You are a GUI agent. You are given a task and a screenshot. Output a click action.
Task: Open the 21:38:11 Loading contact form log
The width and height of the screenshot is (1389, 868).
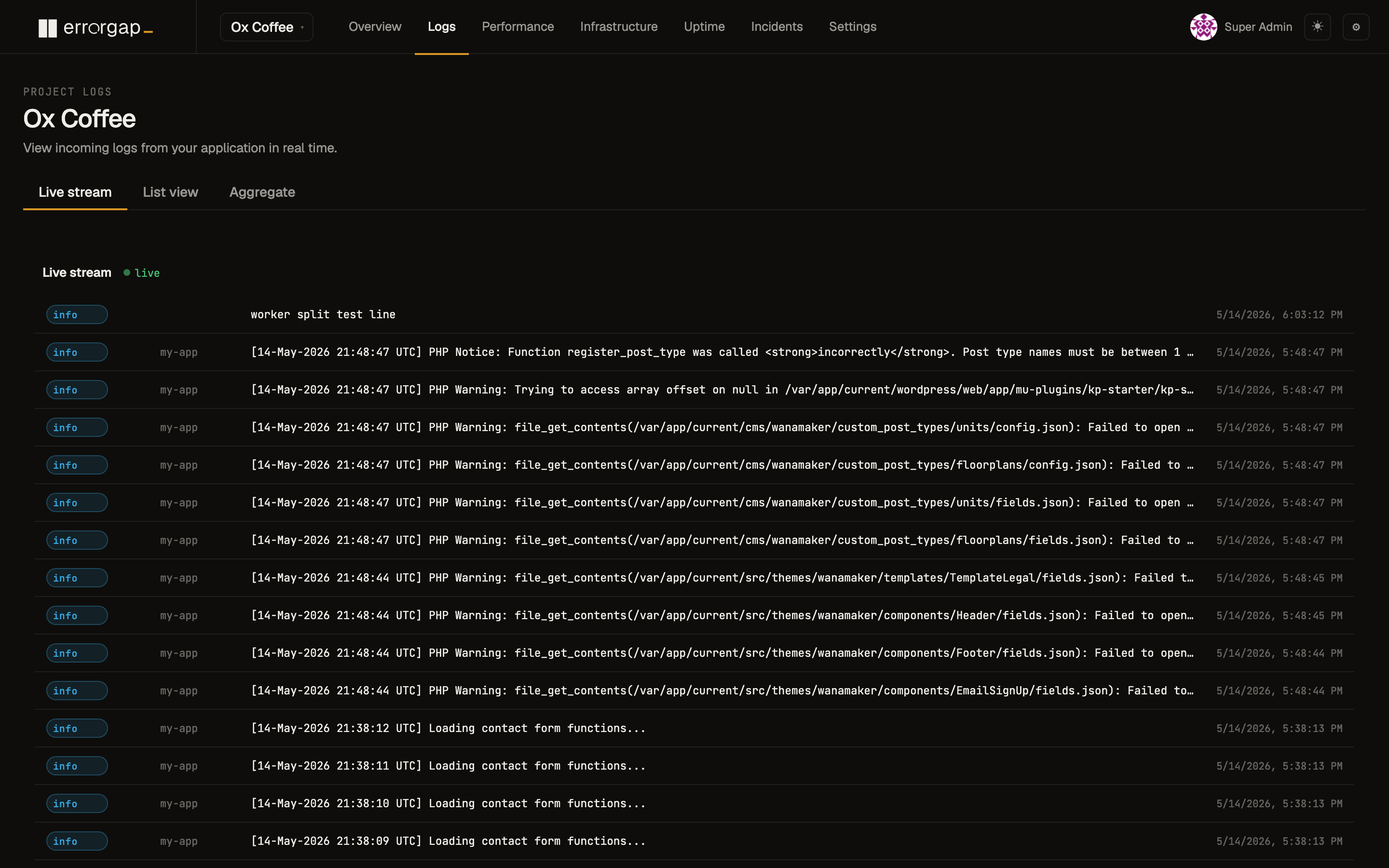[448, 766]
